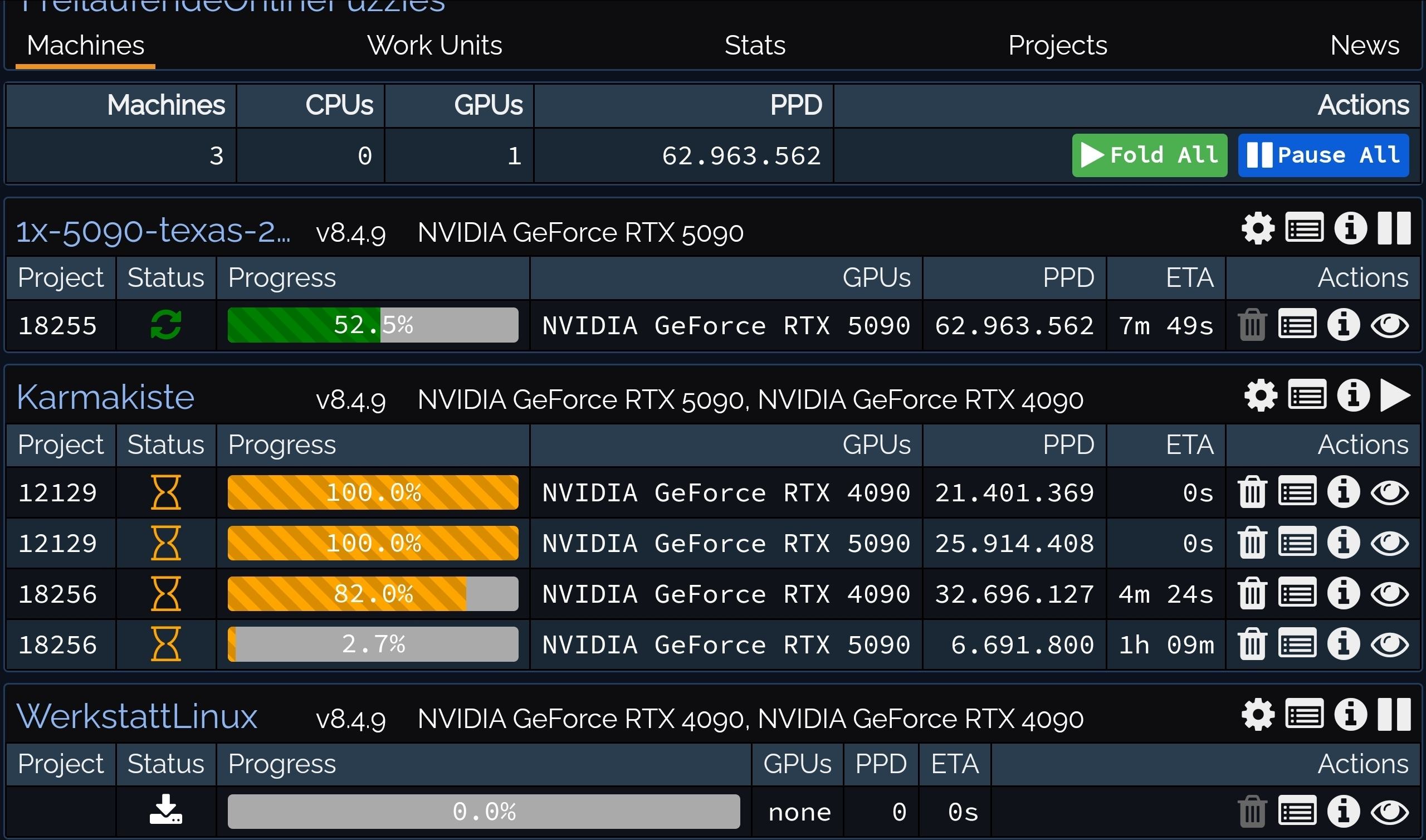Pause the WerkstattLinux machine
1426x840 pixels.
click(x=1394, y=714)
